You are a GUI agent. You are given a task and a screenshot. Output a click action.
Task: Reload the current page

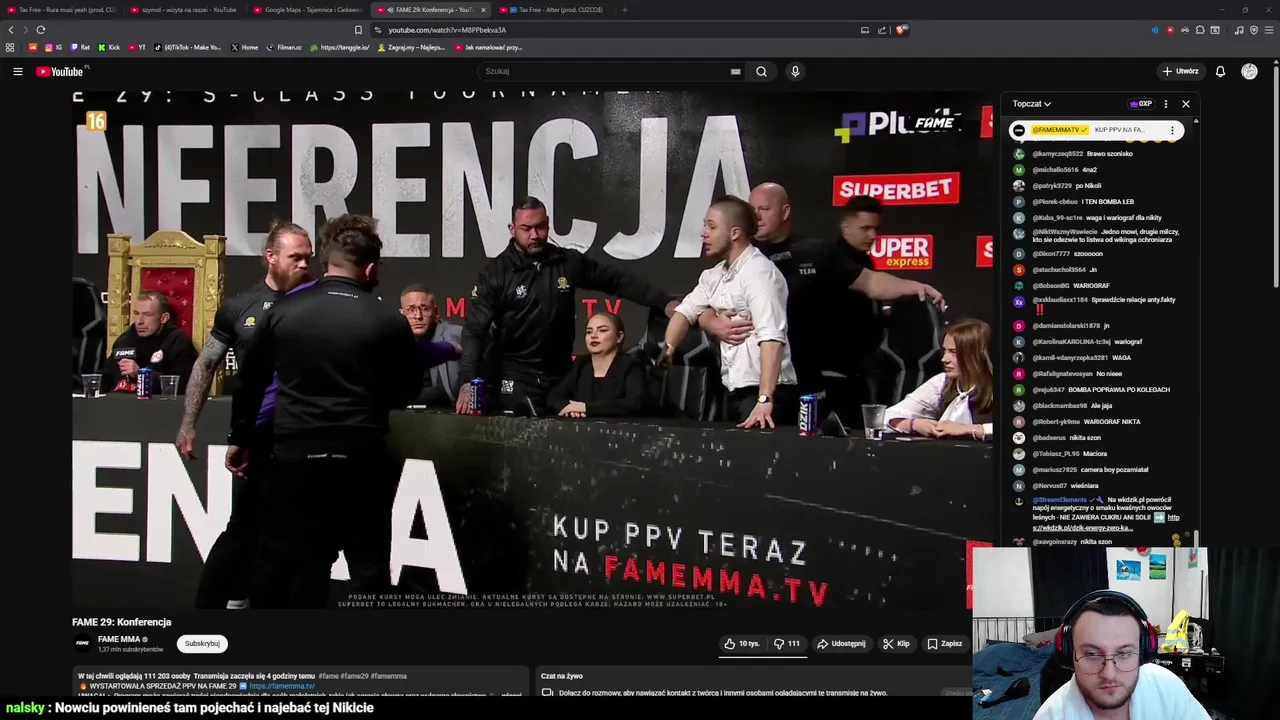point(41,30)
